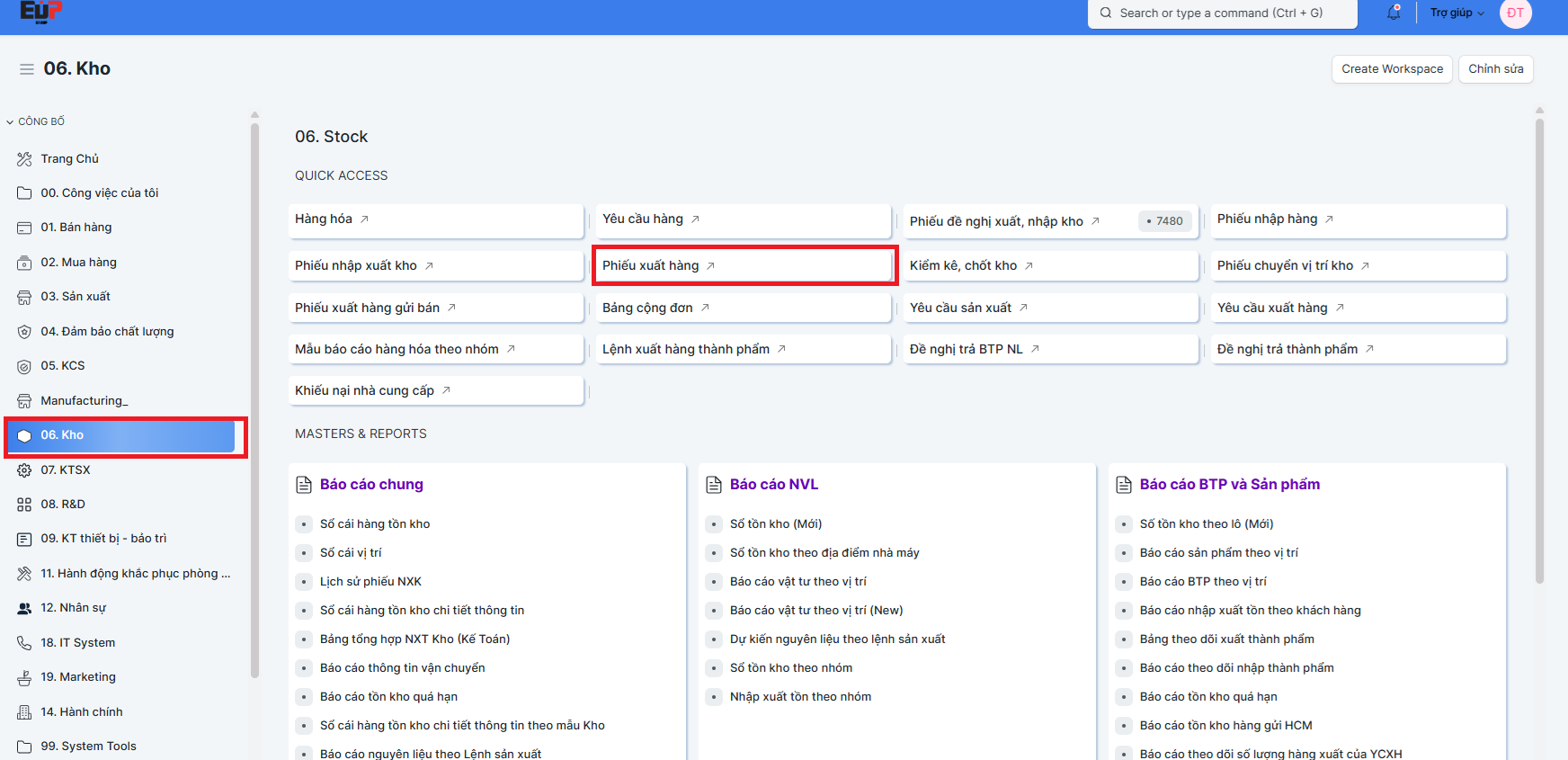Screen dimensions: 1568x760
Task: Click the main page vertical scrollbar
Action: tap(1539, 351)
